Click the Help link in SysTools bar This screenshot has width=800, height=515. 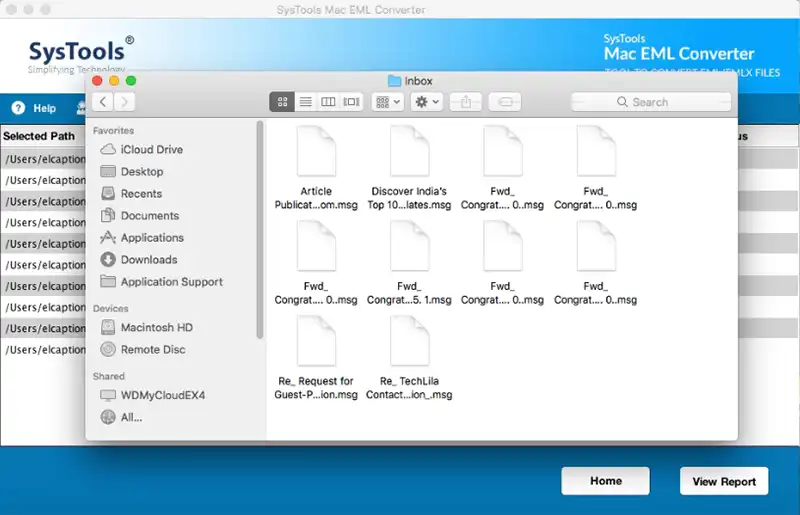[x=44, y=108]
